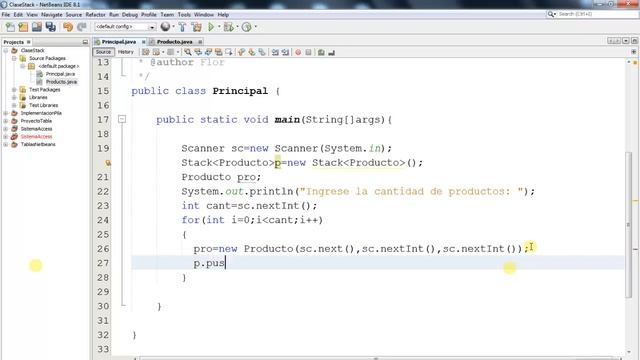Screen dimensions: 640x360
Task: Click the Comment code icon
Action: (321, 52)
